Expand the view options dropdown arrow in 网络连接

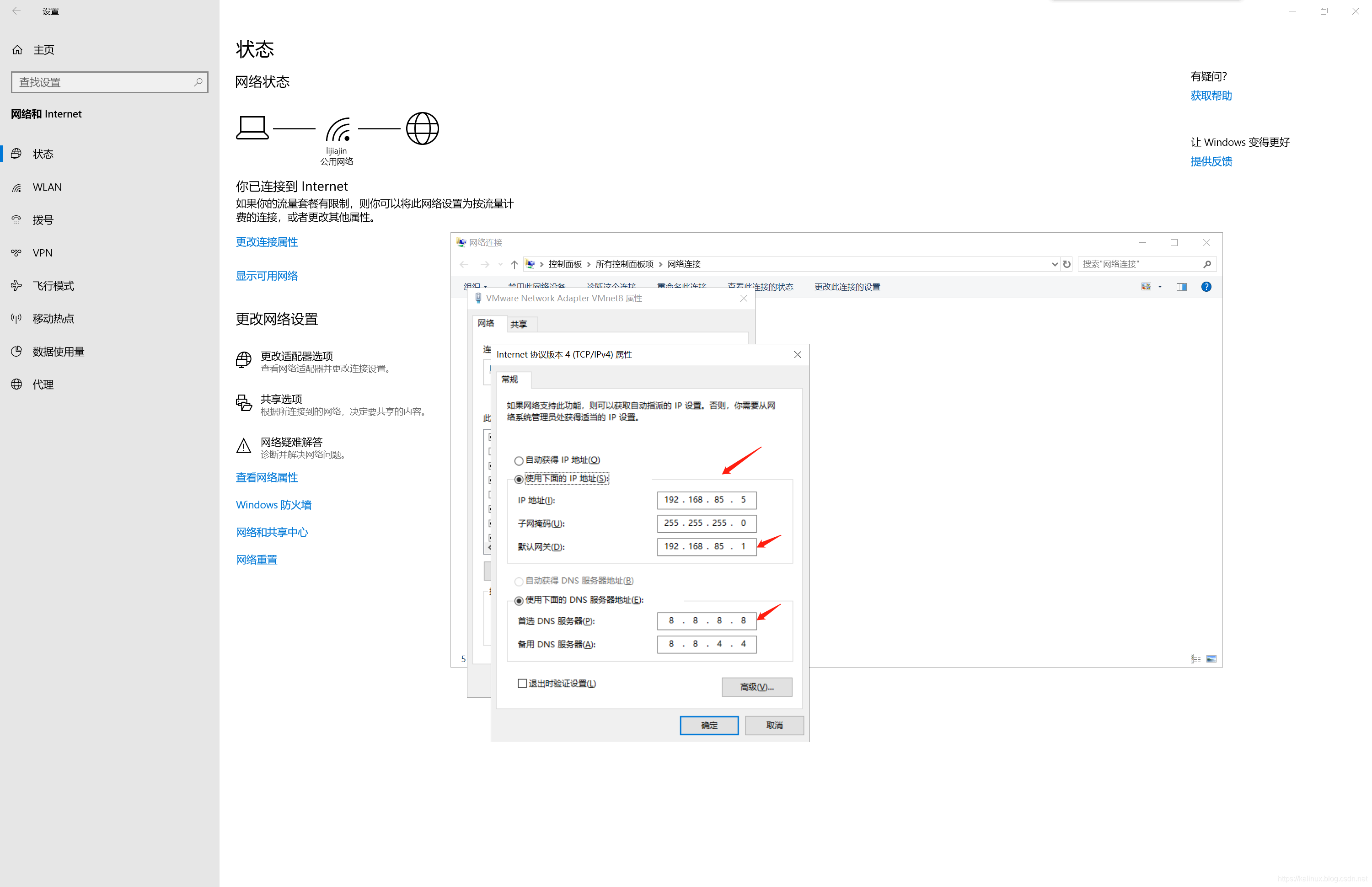click(1159, 287)
